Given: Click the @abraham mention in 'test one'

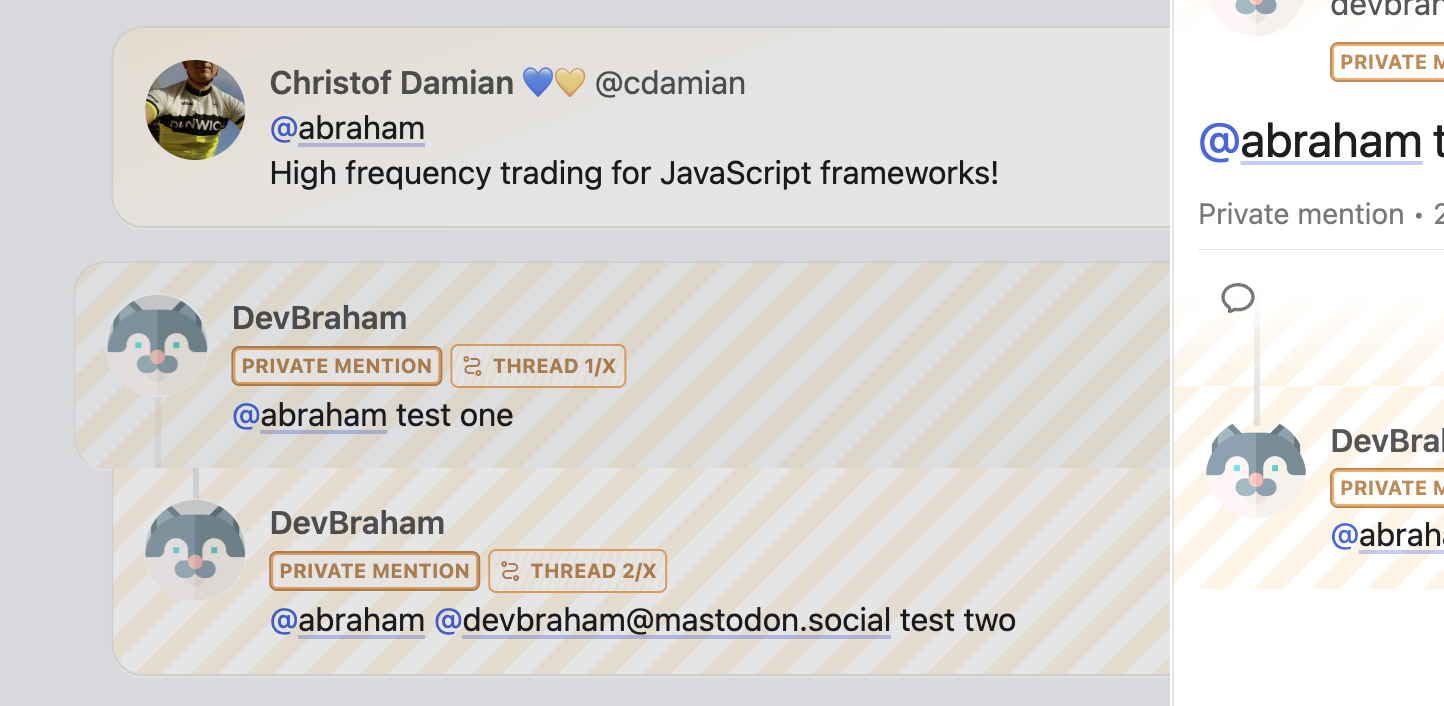Looking at the screenshot, I should click(309, 415).
